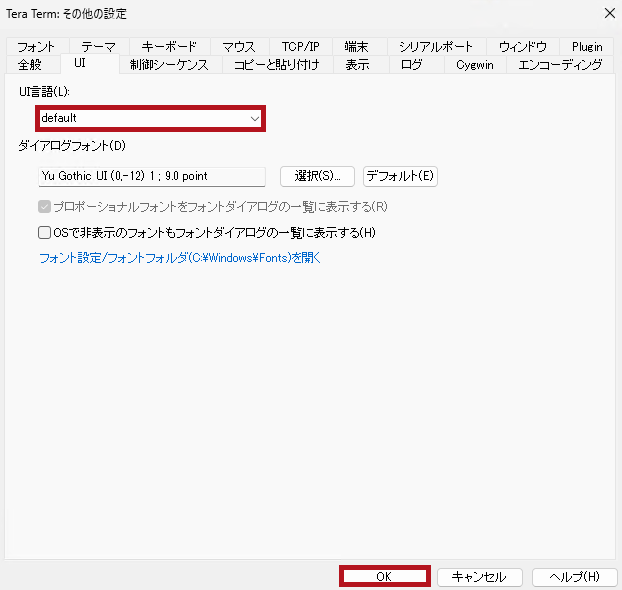Click the キャンセル button
The image size is (622, 590).
tap(479, 577)
